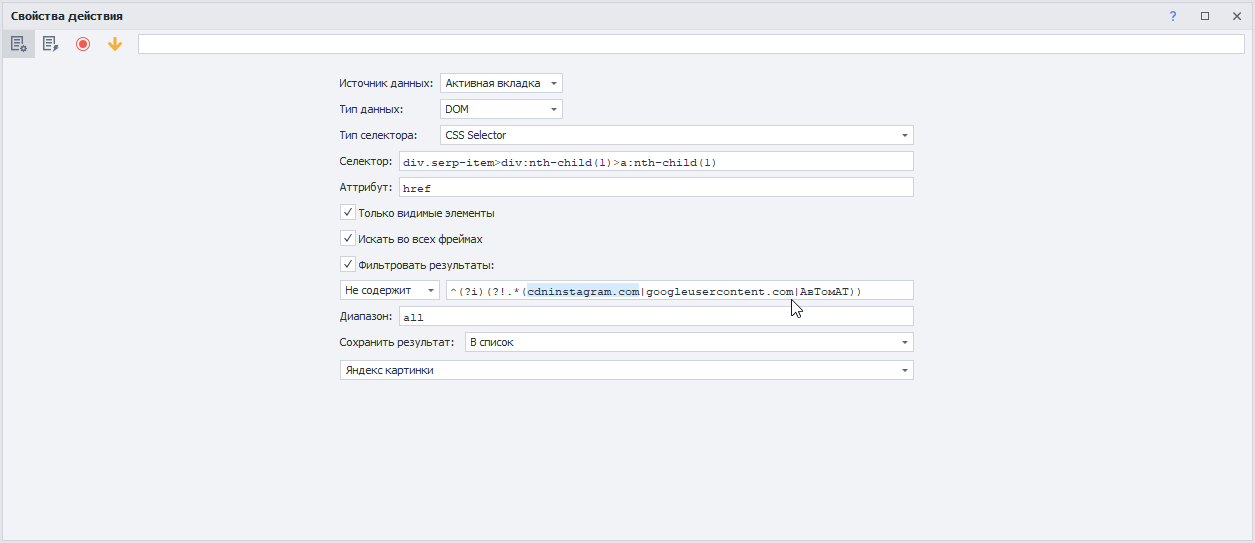Image resolution: width=1255 pixels, height=543 pixels.
Task: Click the red record icon
Action: (83, 44)
